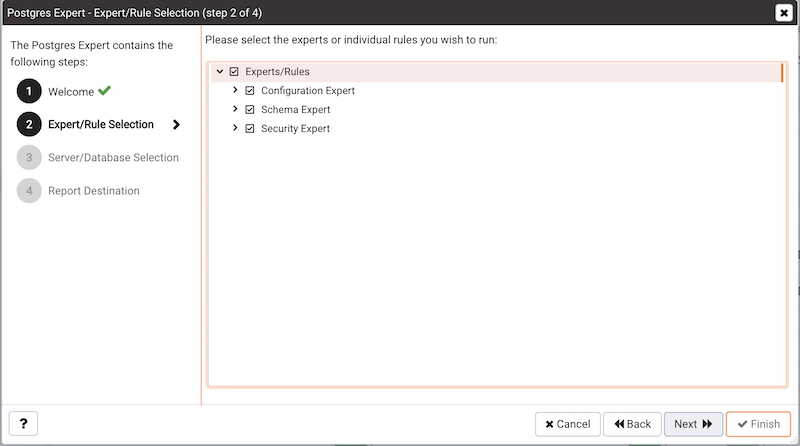Click the Finish button

pyautogui.click(x=758, y=424)
